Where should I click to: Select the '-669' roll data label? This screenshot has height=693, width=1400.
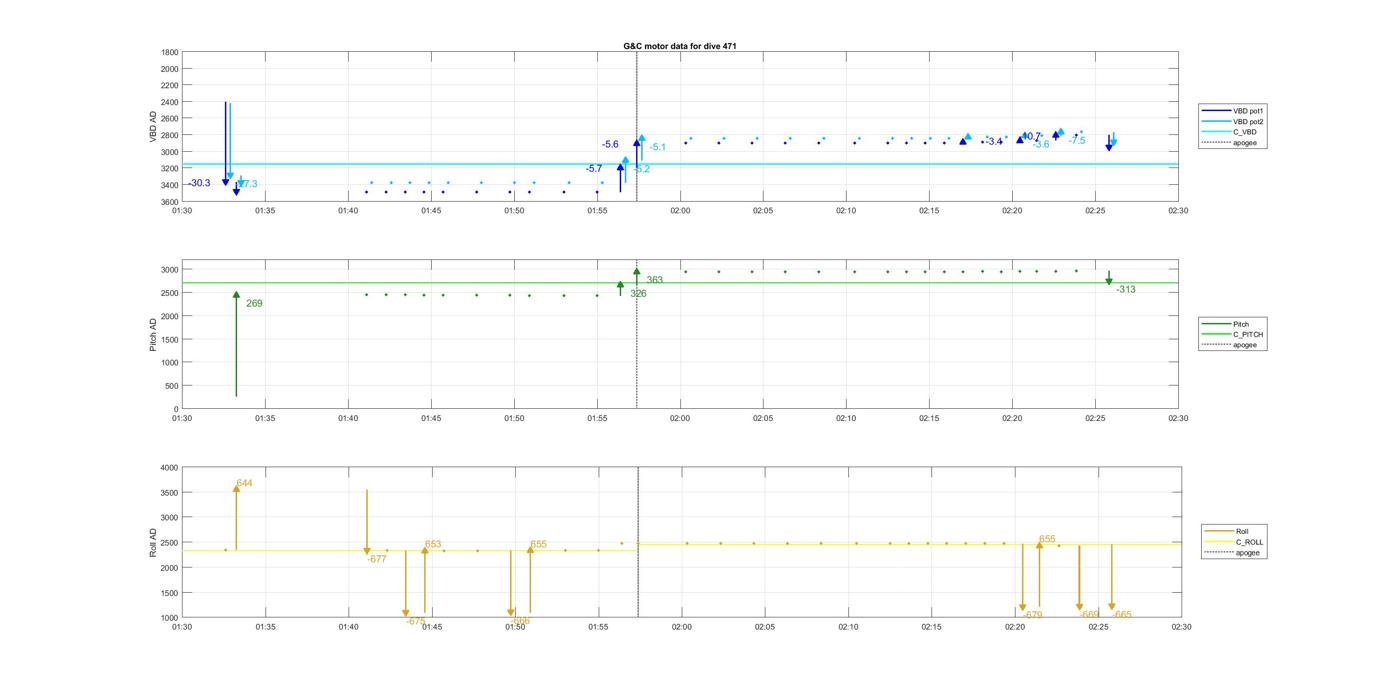(x=1090, y=614)
